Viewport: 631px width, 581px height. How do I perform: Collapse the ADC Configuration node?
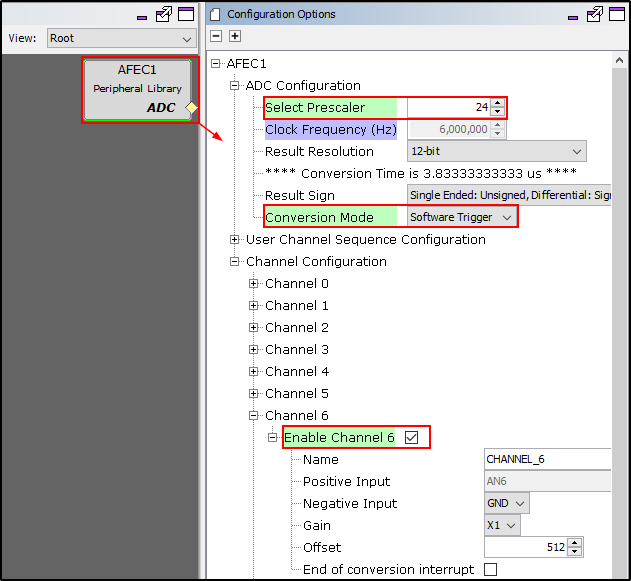point(235,86)
